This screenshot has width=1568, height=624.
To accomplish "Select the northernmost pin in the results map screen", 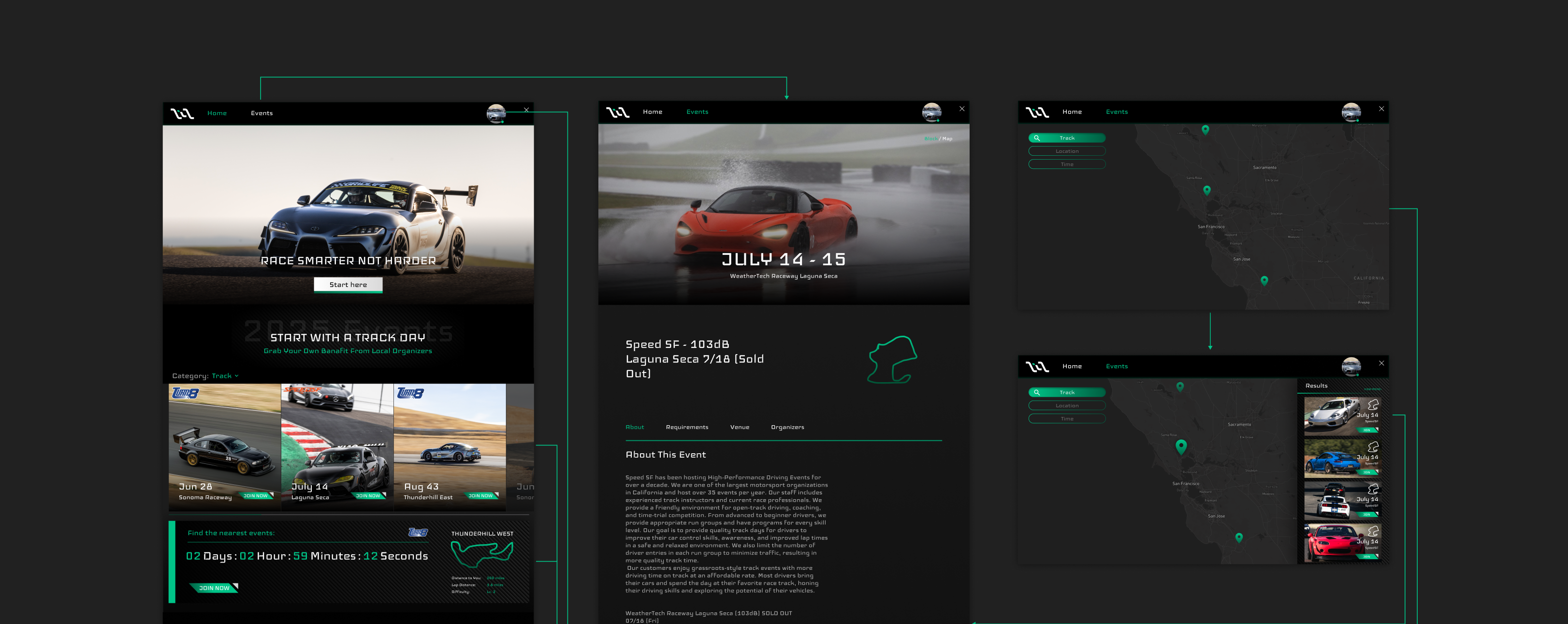I will coord(1180,387).
